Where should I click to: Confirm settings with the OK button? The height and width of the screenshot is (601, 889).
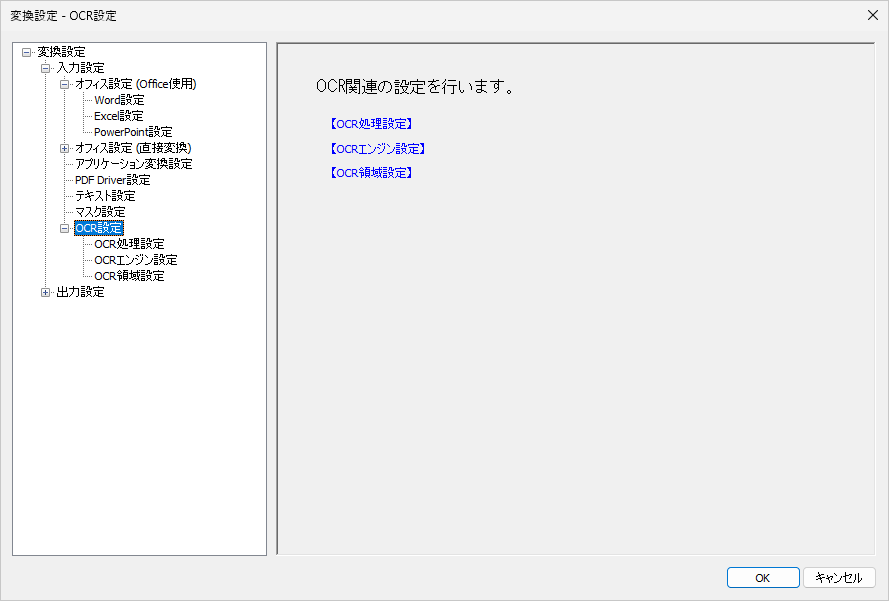[x=762, y=577]
